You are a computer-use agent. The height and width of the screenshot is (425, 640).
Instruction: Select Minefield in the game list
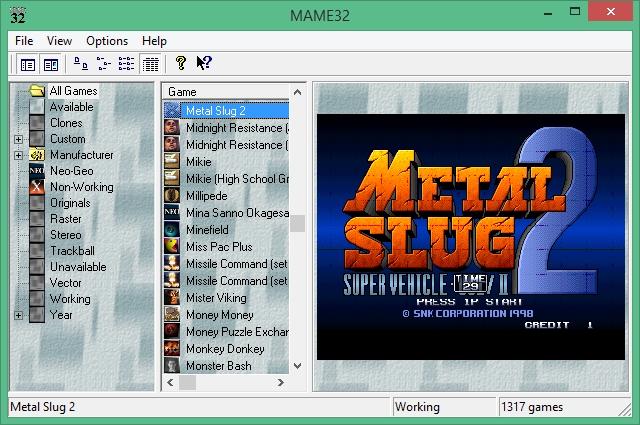(207, 230)
